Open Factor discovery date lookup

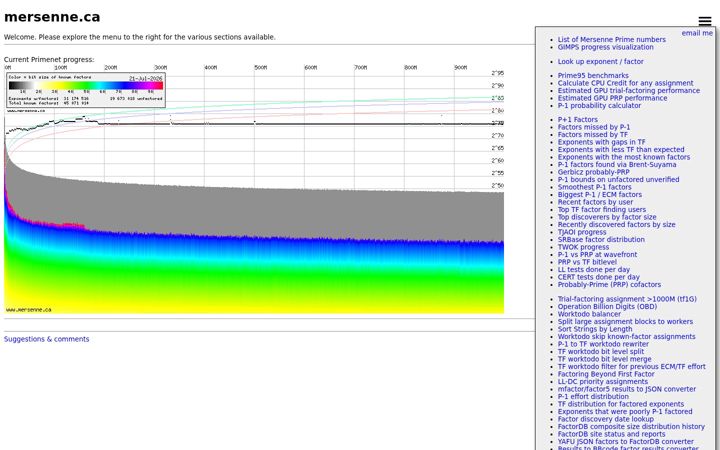tap(606, 419)
